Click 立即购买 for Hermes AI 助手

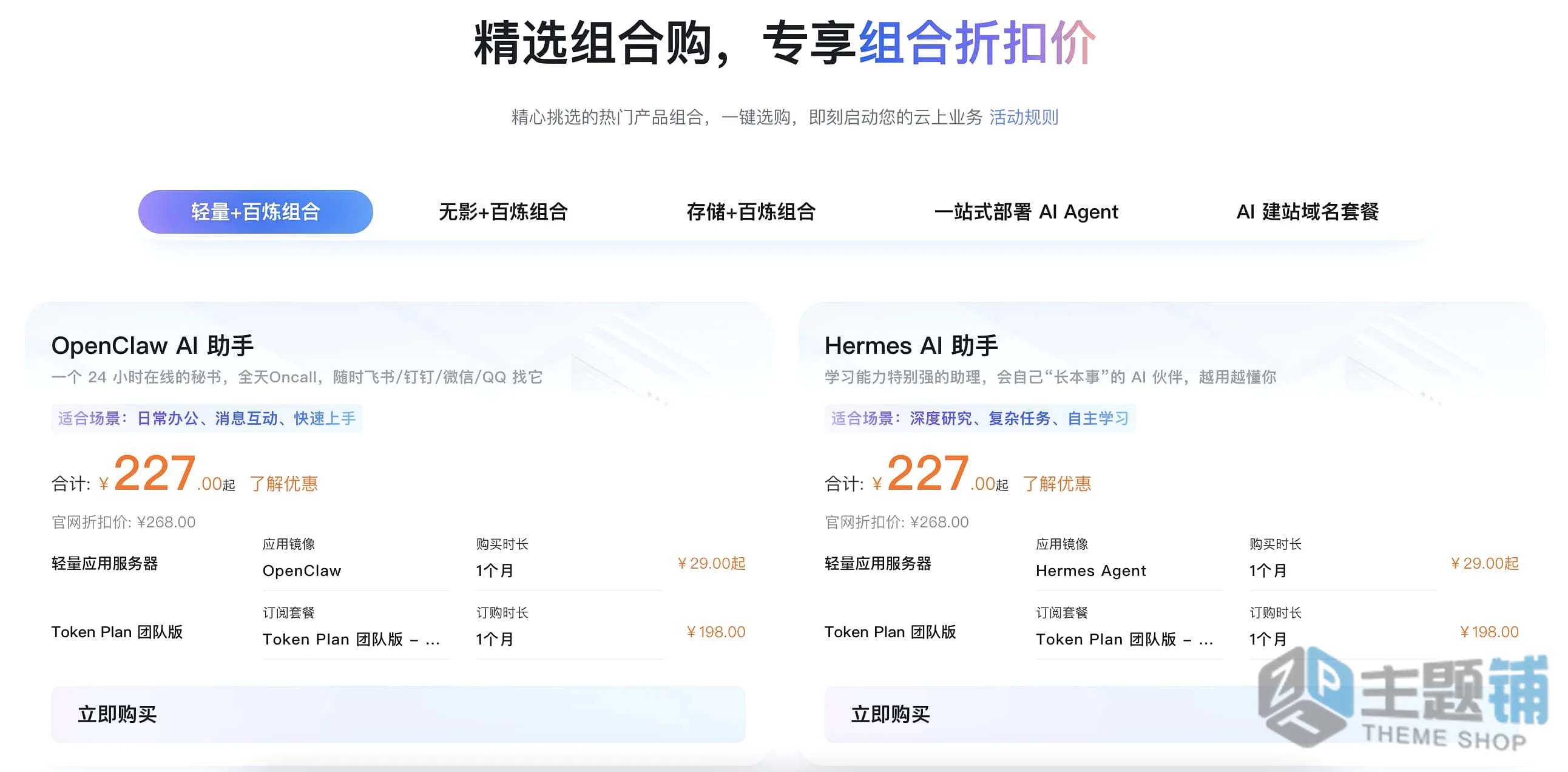pyautogui.click(x=1171, y=714)
